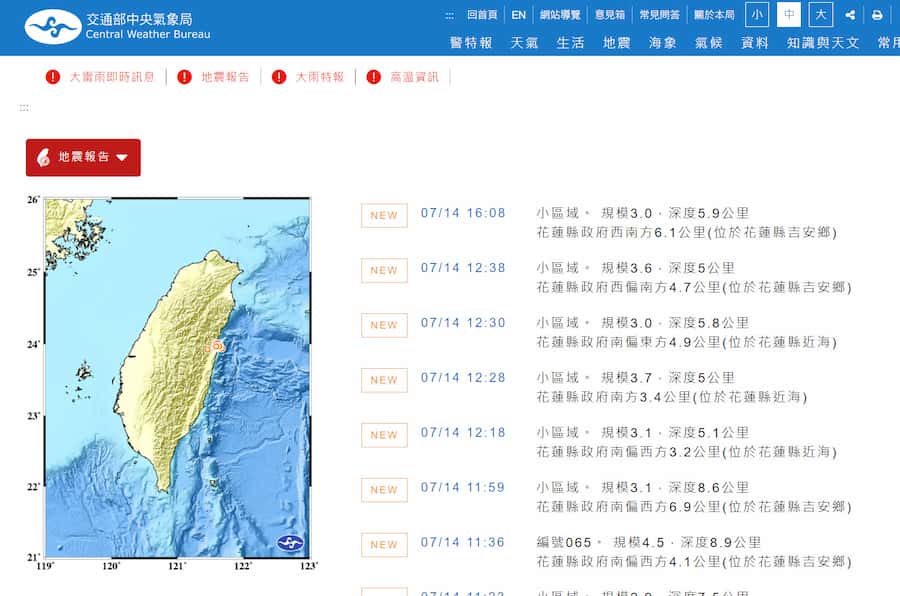Click NEW badge for 12:38 quake
The image size is (900, 596).
[384, 270]
